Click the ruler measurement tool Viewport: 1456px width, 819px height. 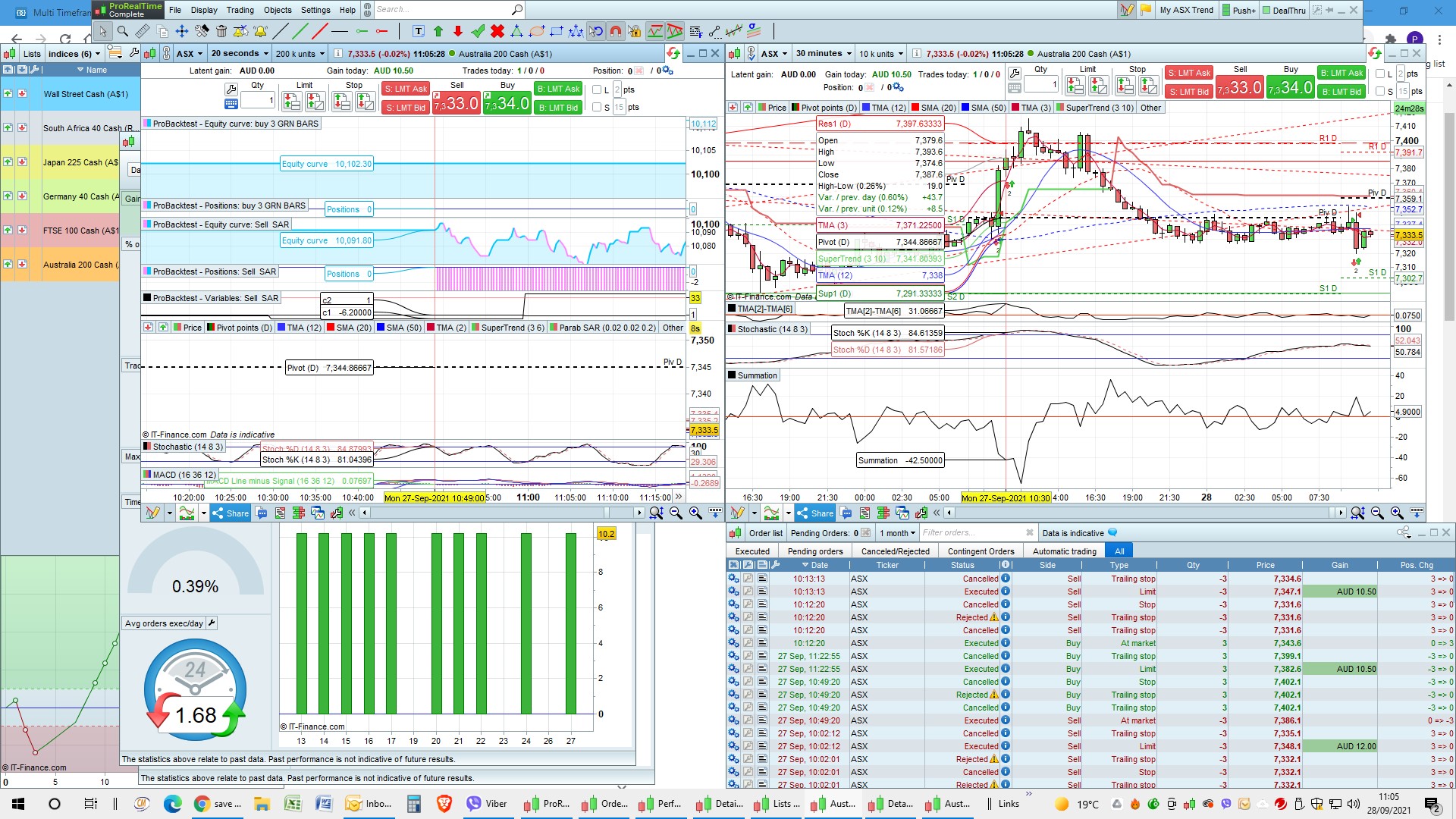coord(142,31)
